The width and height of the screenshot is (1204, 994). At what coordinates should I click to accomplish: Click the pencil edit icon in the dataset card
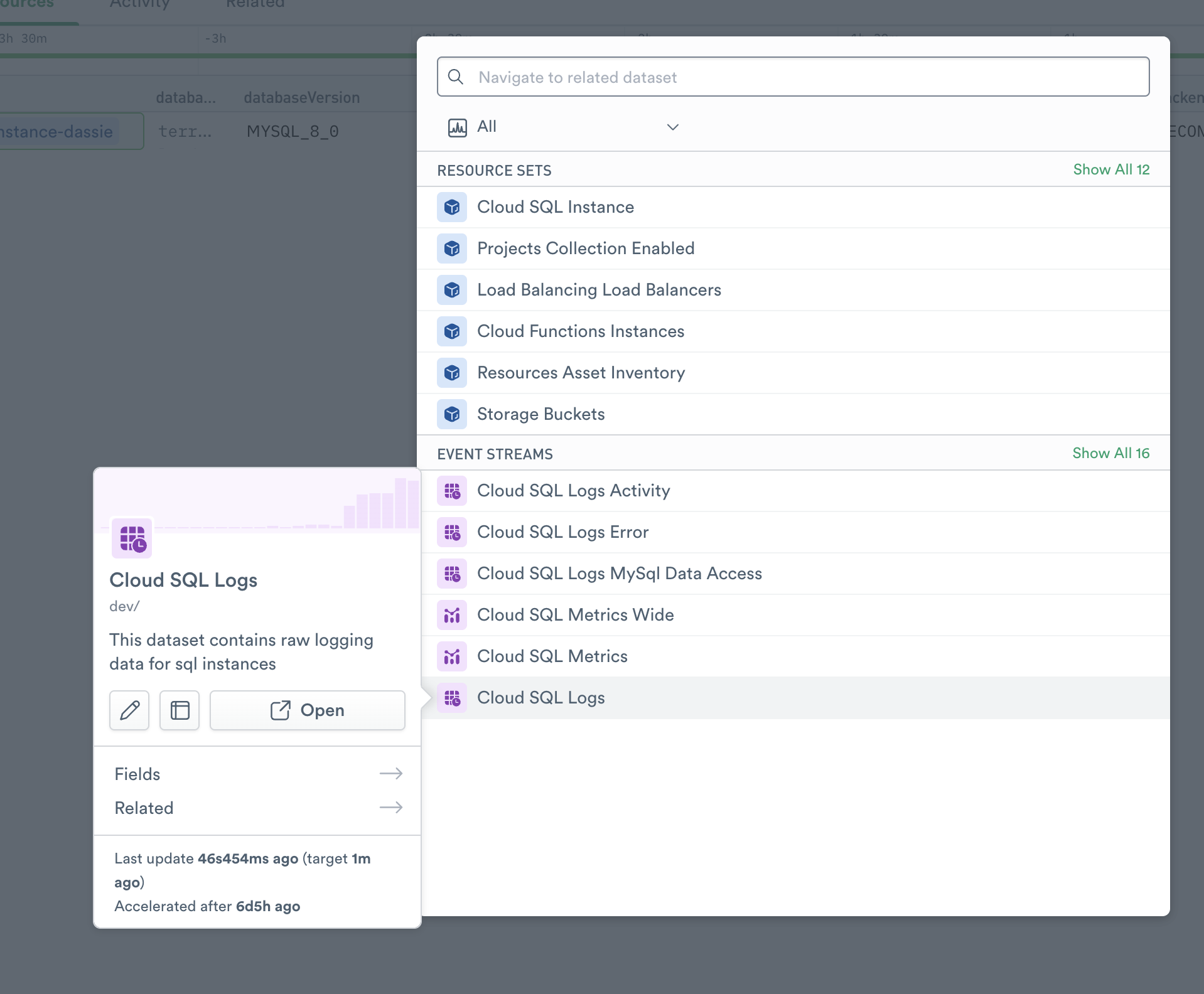point(129,710)
